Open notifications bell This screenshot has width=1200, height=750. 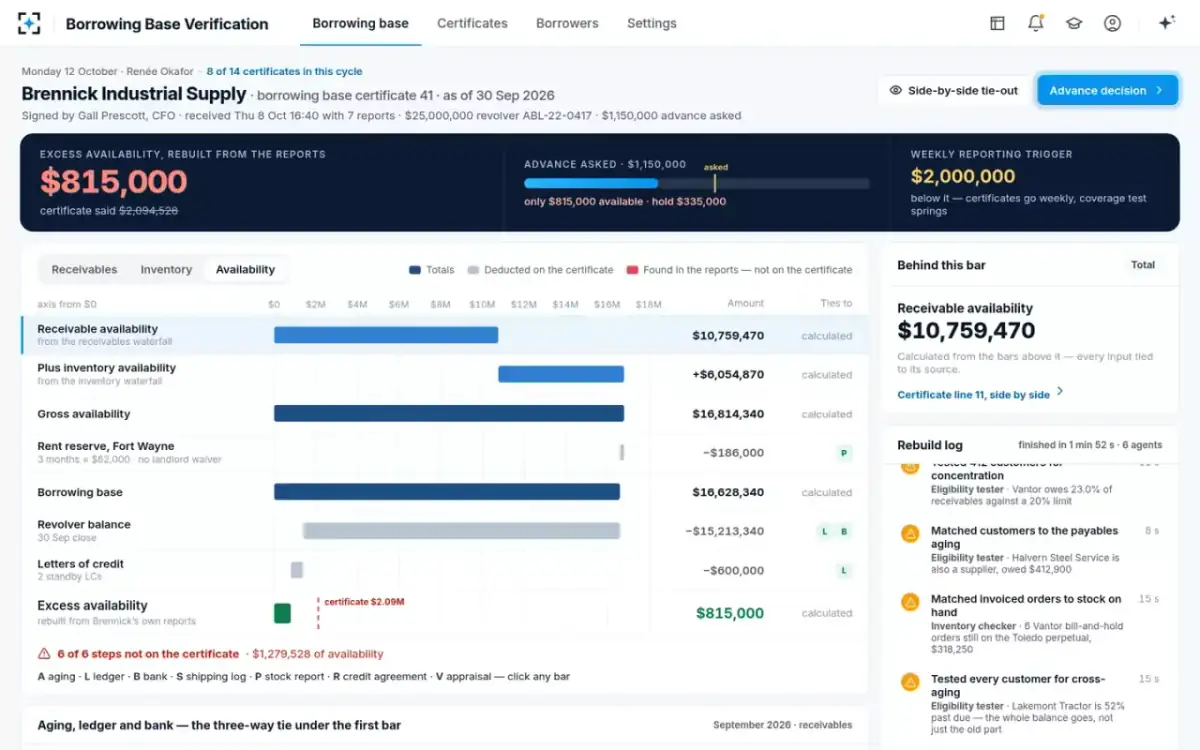click(1035, 23)
